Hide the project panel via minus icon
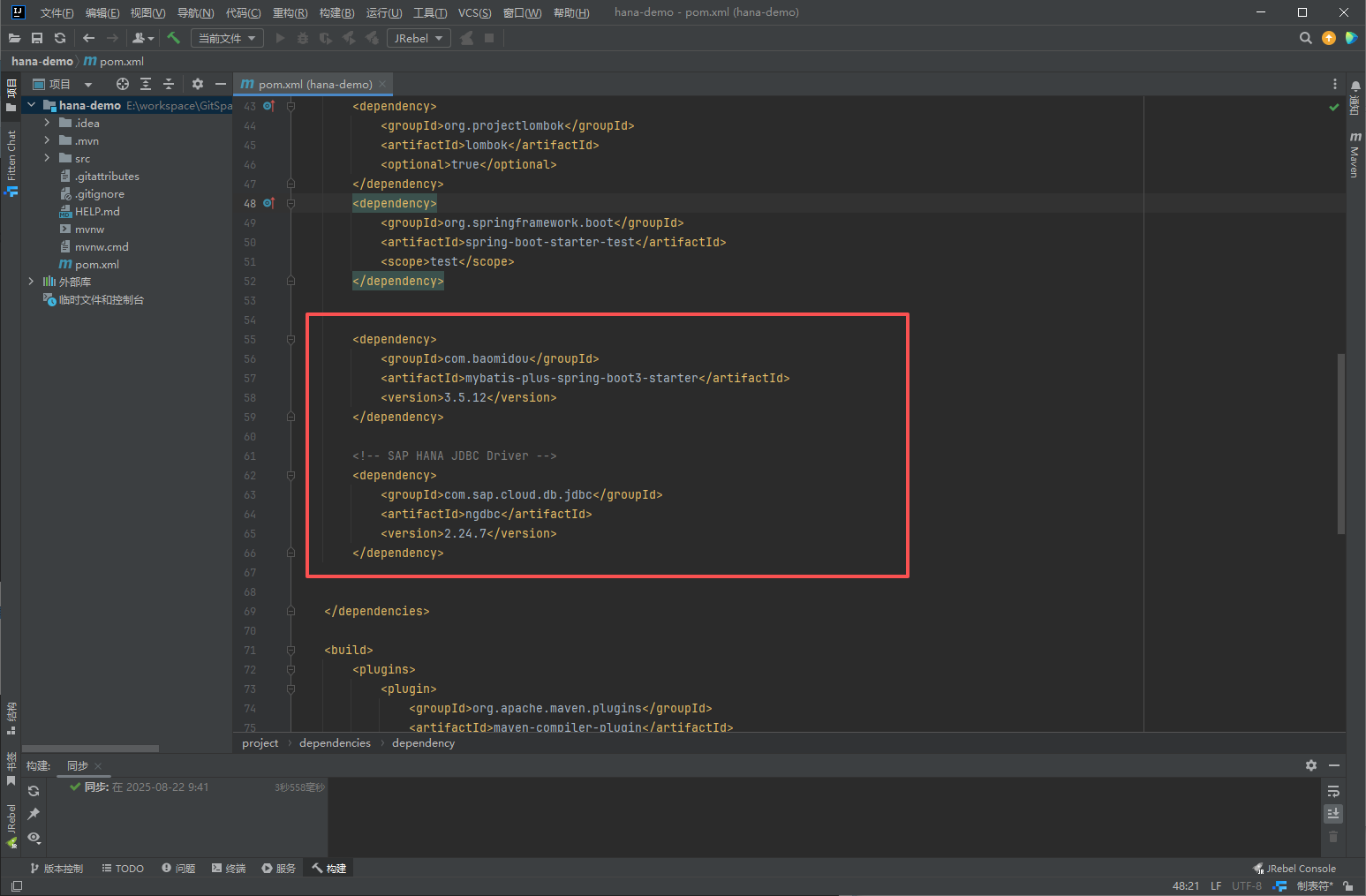 221,84
